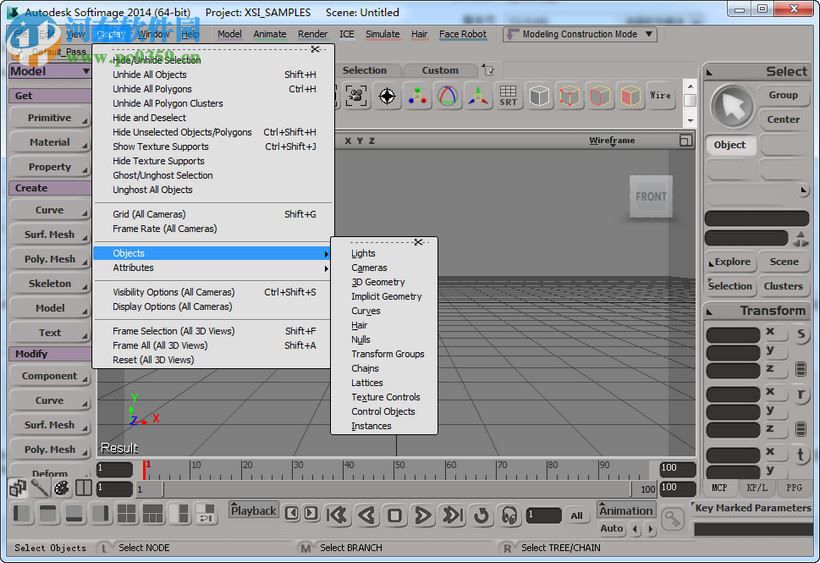The height and width of the screenshot is (563, 820).
Task: Click the Wire display button
Action: point(660,96)
